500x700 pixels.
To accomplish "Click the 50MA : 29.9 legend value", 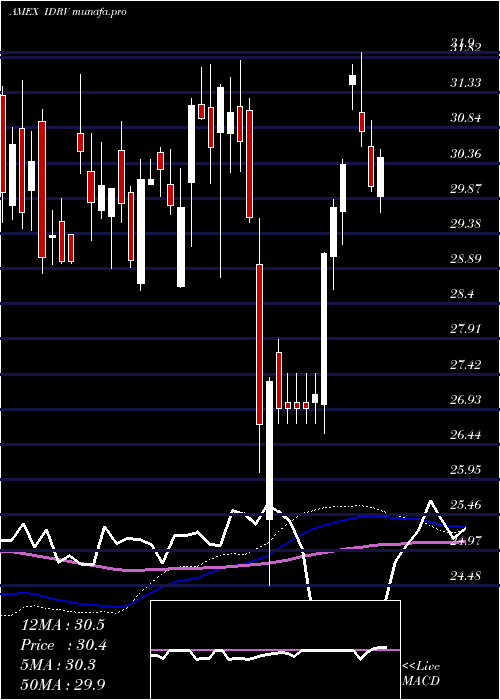I will point(63,684).
